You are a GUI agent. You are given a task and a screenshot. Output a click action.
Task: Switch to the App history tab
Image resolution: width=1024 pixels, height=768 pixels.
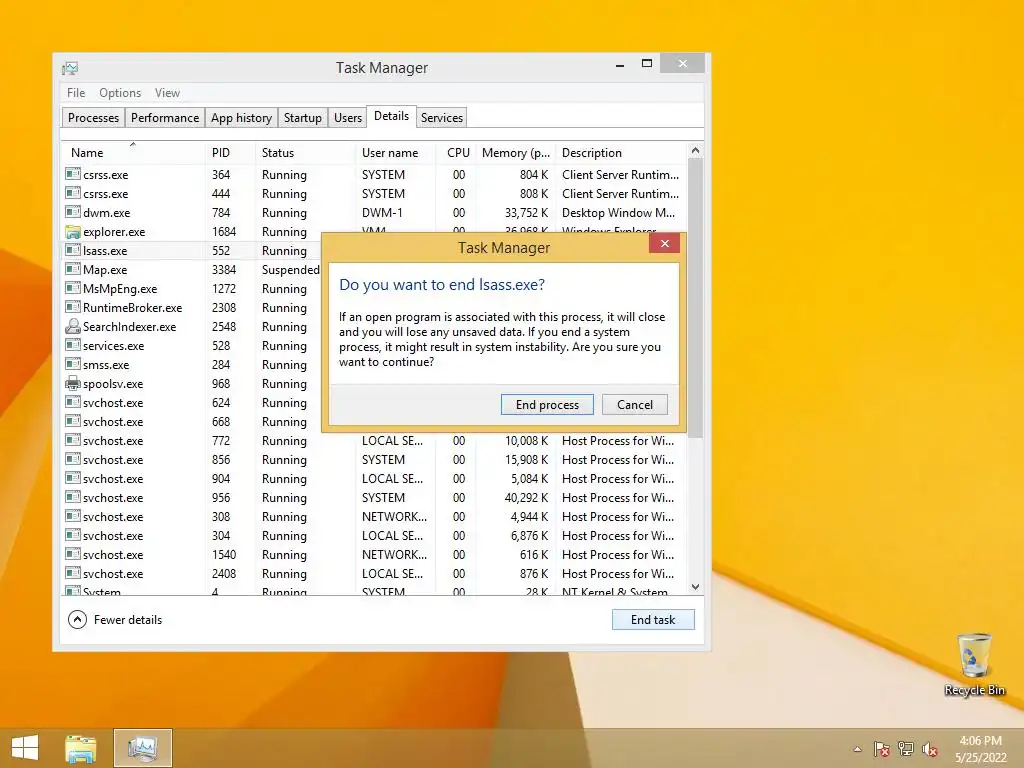(241, 118)
